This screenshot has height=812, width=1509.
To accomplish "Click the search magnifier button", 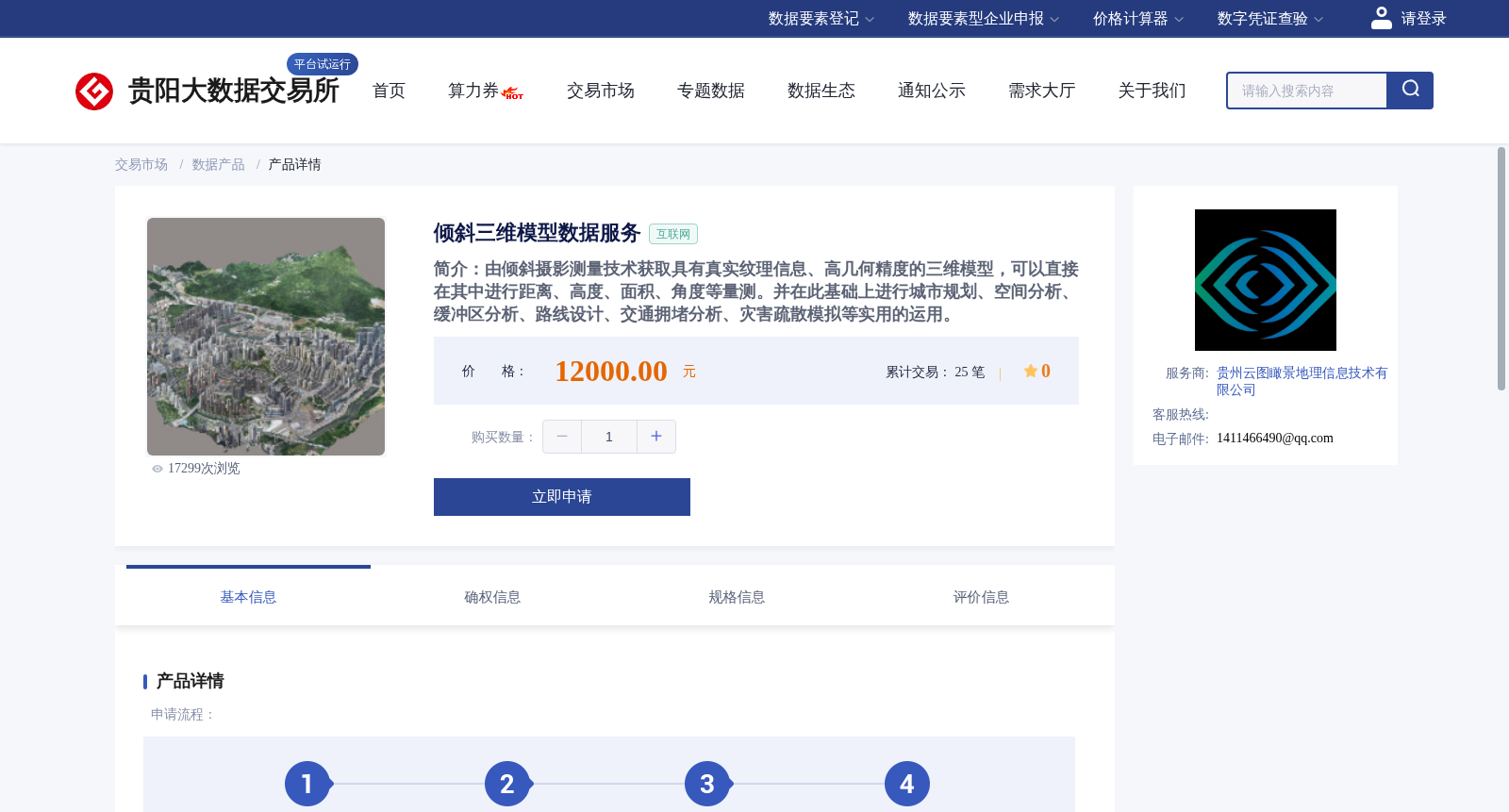I will pyautogui.click(x=1410, y=91).
